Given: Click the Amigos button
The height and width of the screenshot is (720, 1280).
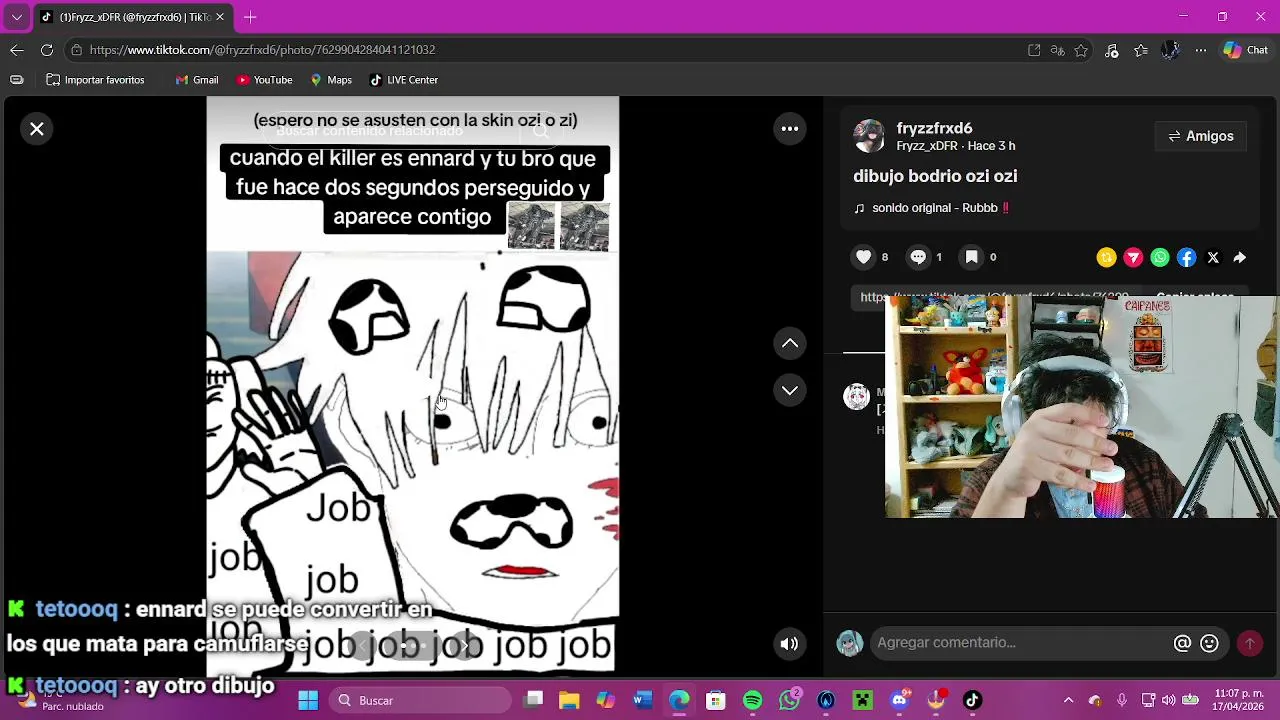Looking at the screenshot, I should tap(1201, 136).
